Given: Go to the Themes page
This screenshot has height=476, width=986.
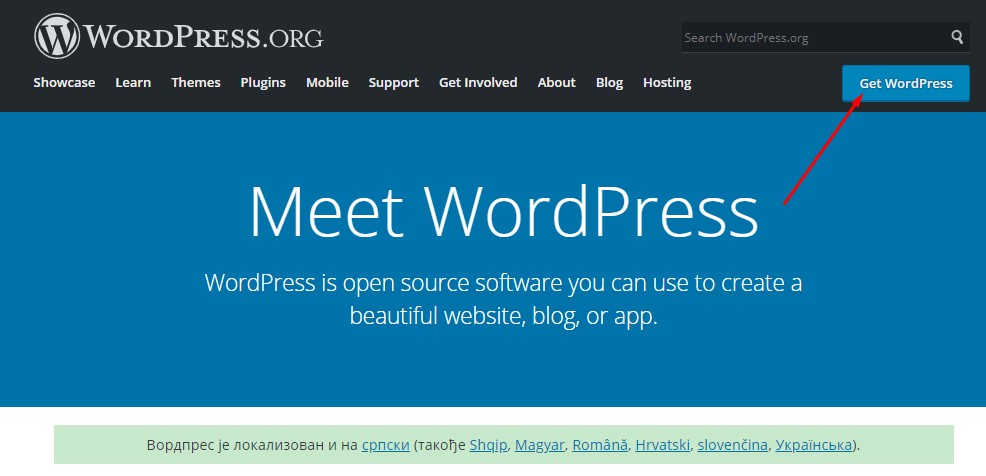Looking at the screenshot, I should tap(196, 82).
